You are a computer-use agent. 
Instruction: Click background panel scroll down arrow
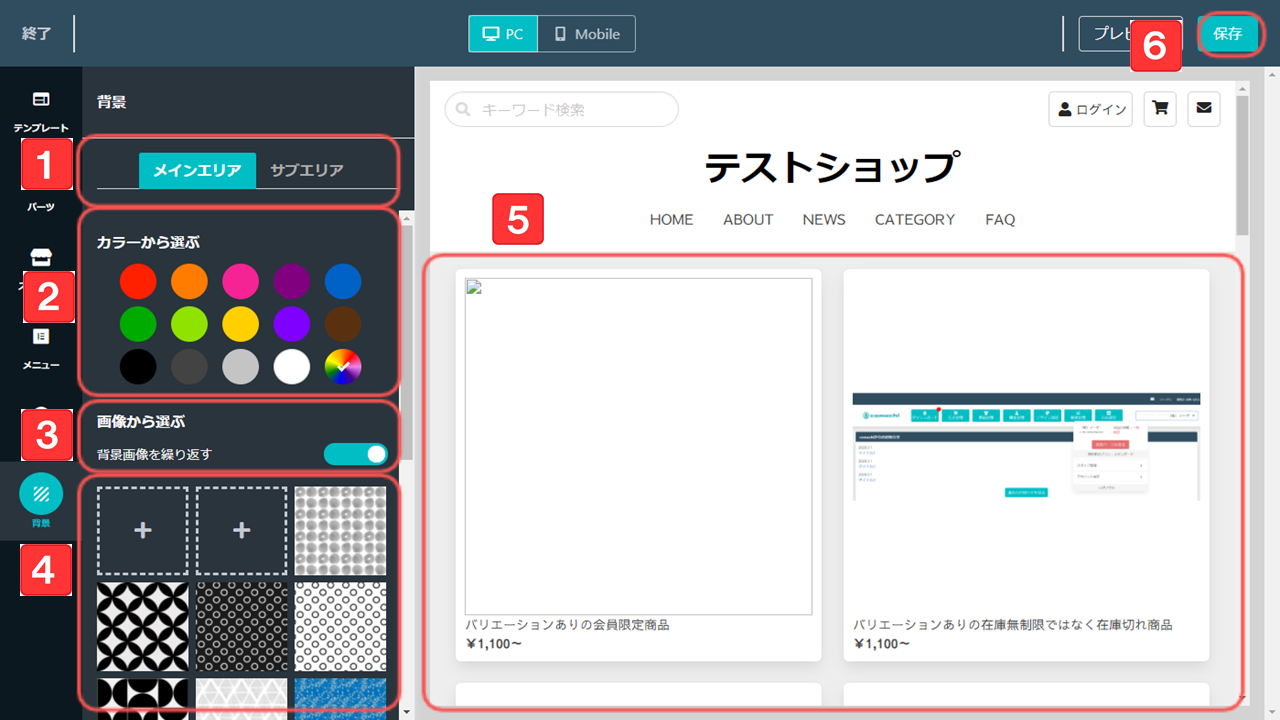pyautogui.click(x=405, y=713)
